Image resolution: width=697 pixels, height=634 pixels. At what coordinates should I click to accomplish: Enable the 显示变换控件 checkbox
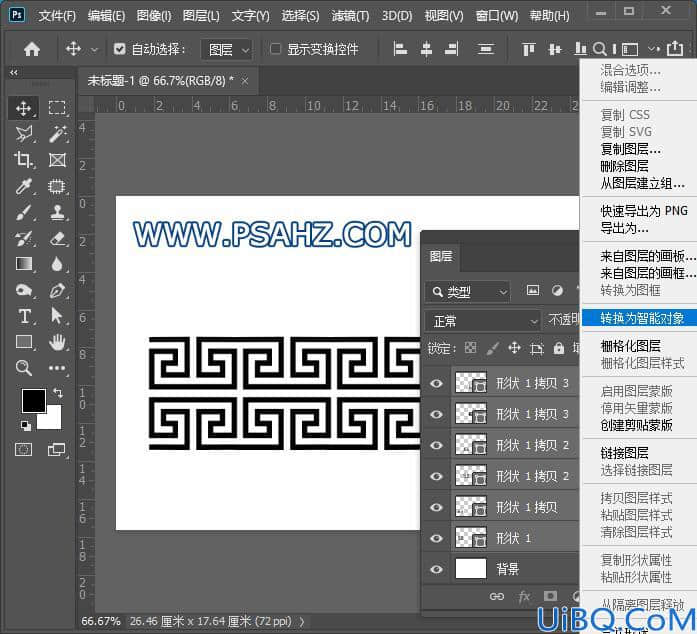275,48
